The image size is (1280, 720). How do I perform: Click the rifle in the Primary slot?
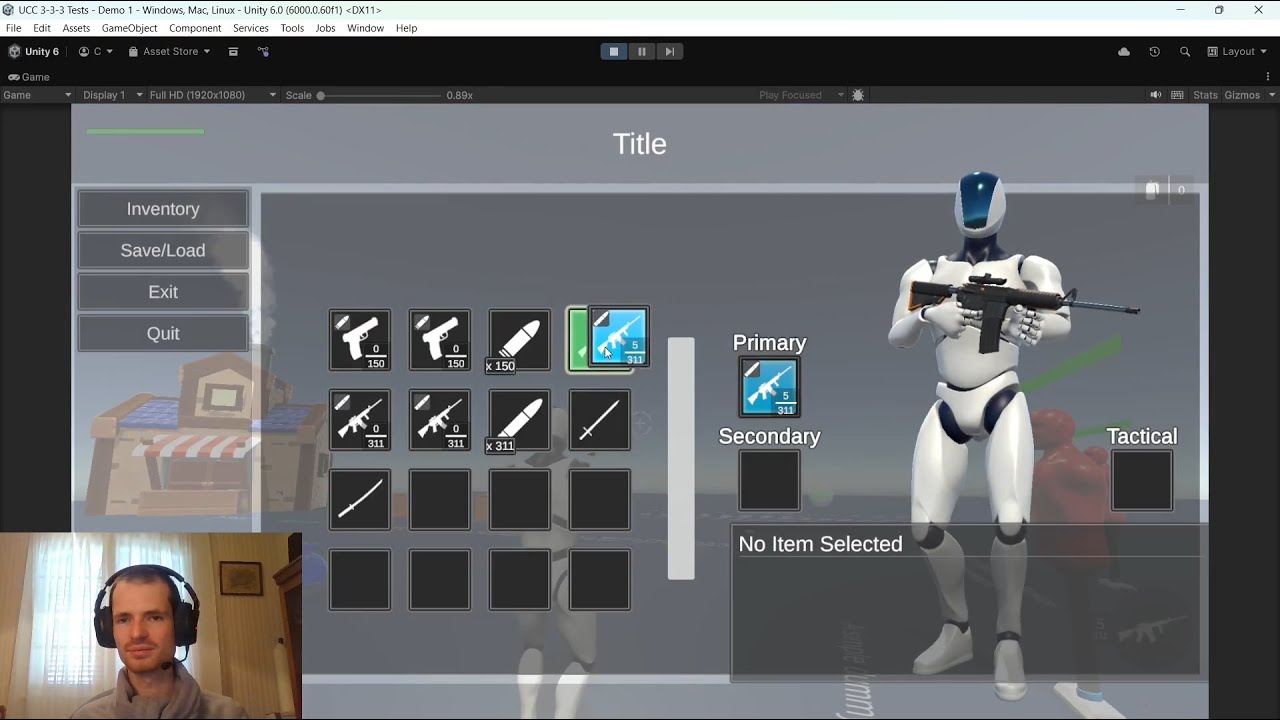[x=770, y=387]
